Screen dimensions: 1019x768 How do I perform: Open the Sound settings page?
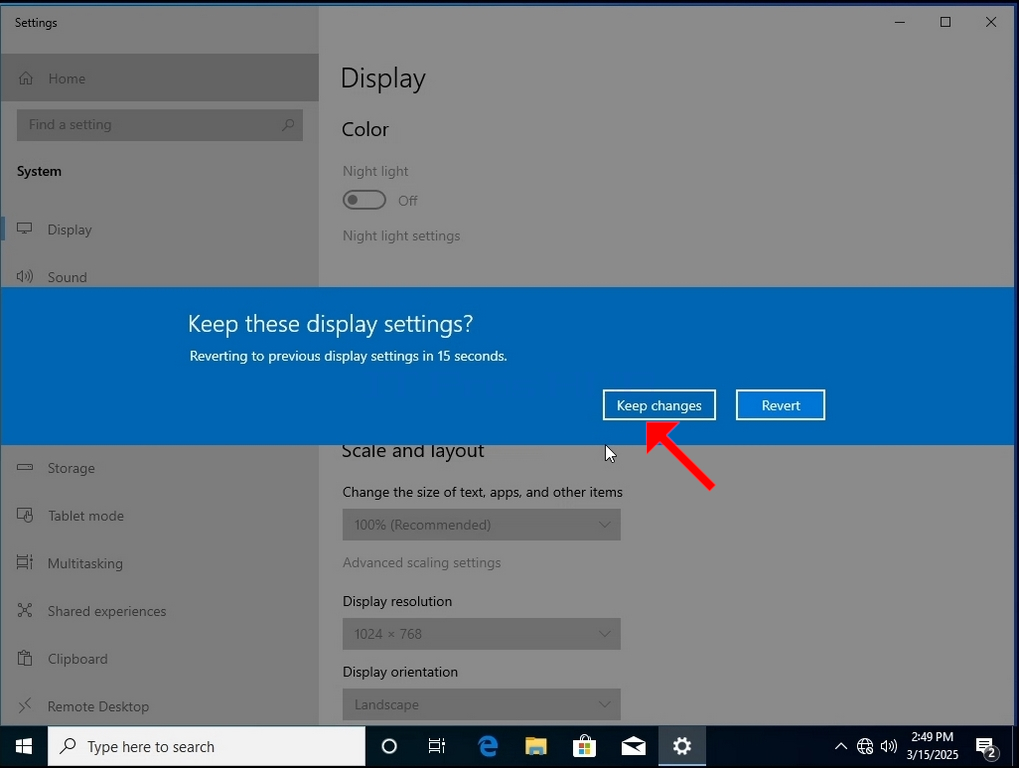pos(160,277)
